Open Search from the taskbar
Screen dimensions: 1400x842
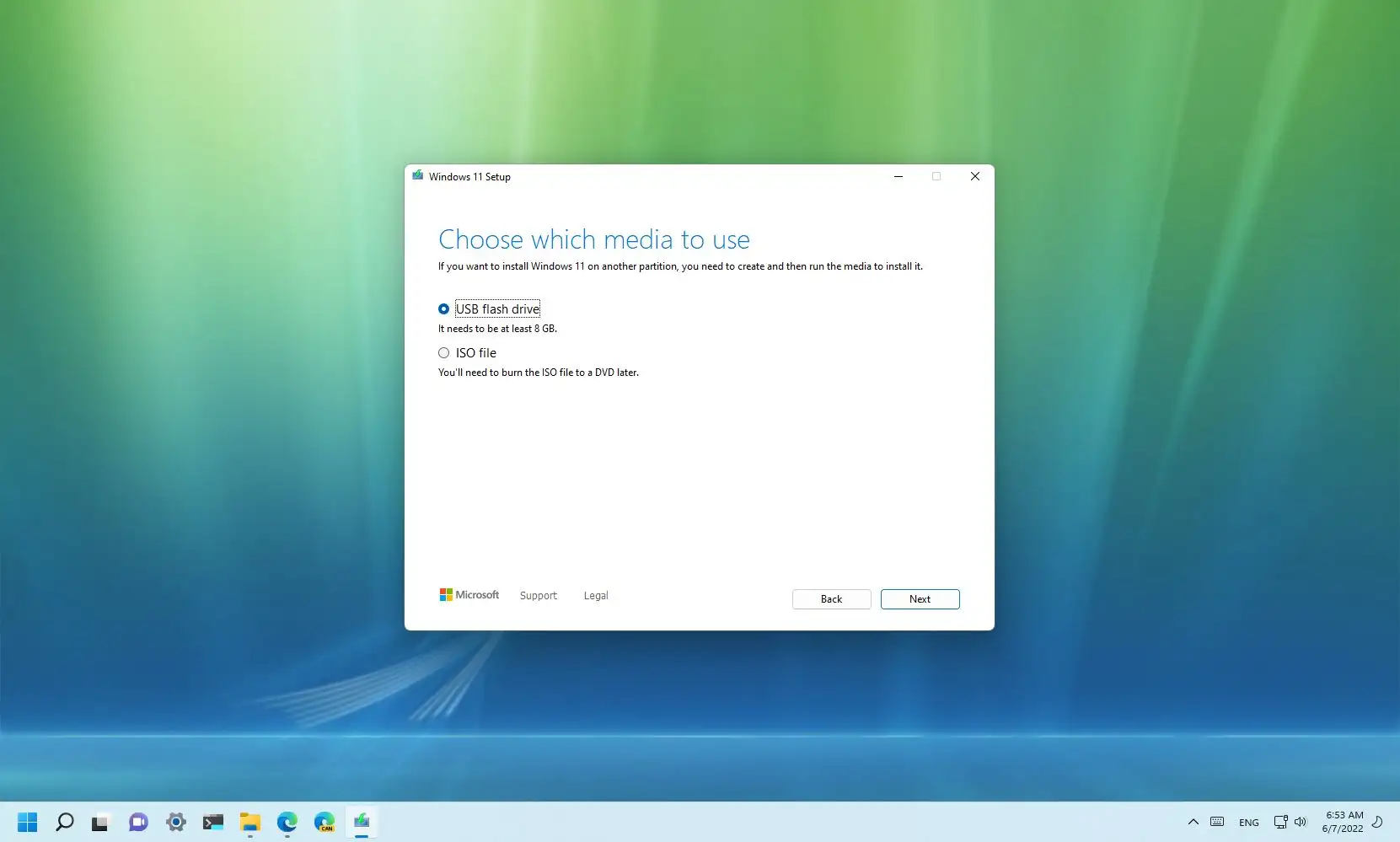coord(64,822)
